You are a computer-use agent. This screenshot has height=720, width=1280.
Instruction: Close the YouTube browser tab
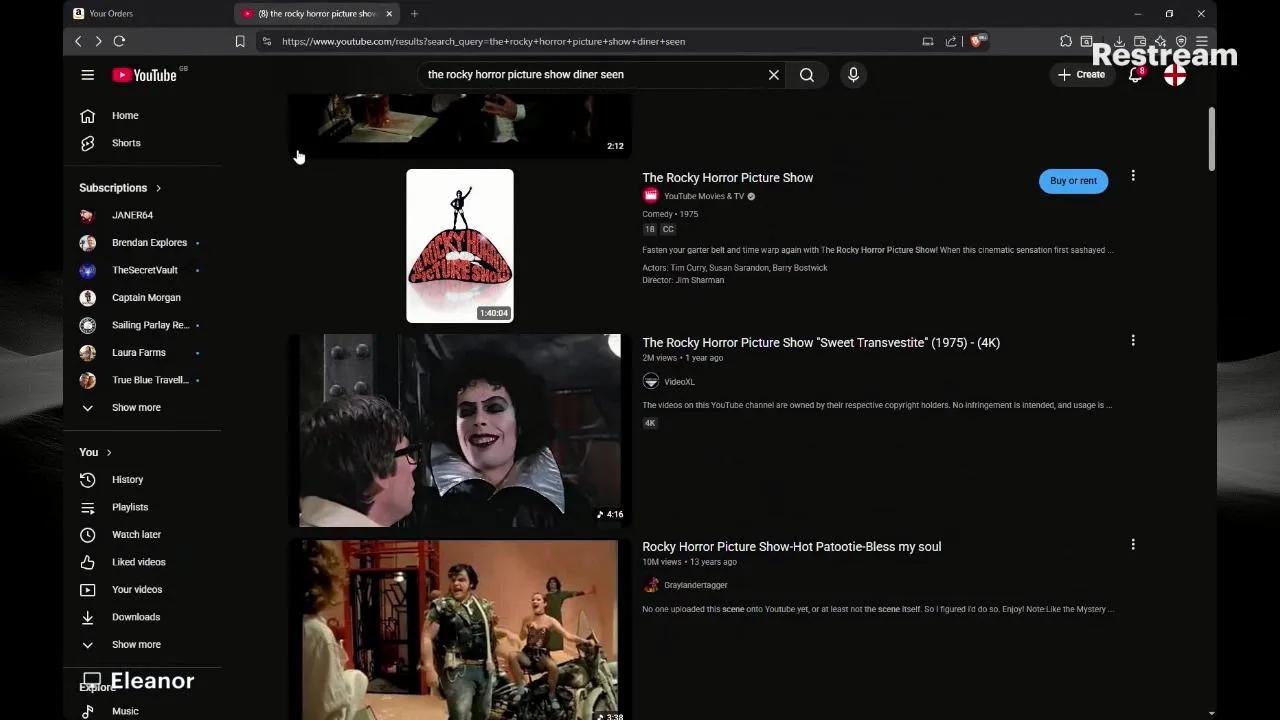pyautogui.click(x=390, y=14)
